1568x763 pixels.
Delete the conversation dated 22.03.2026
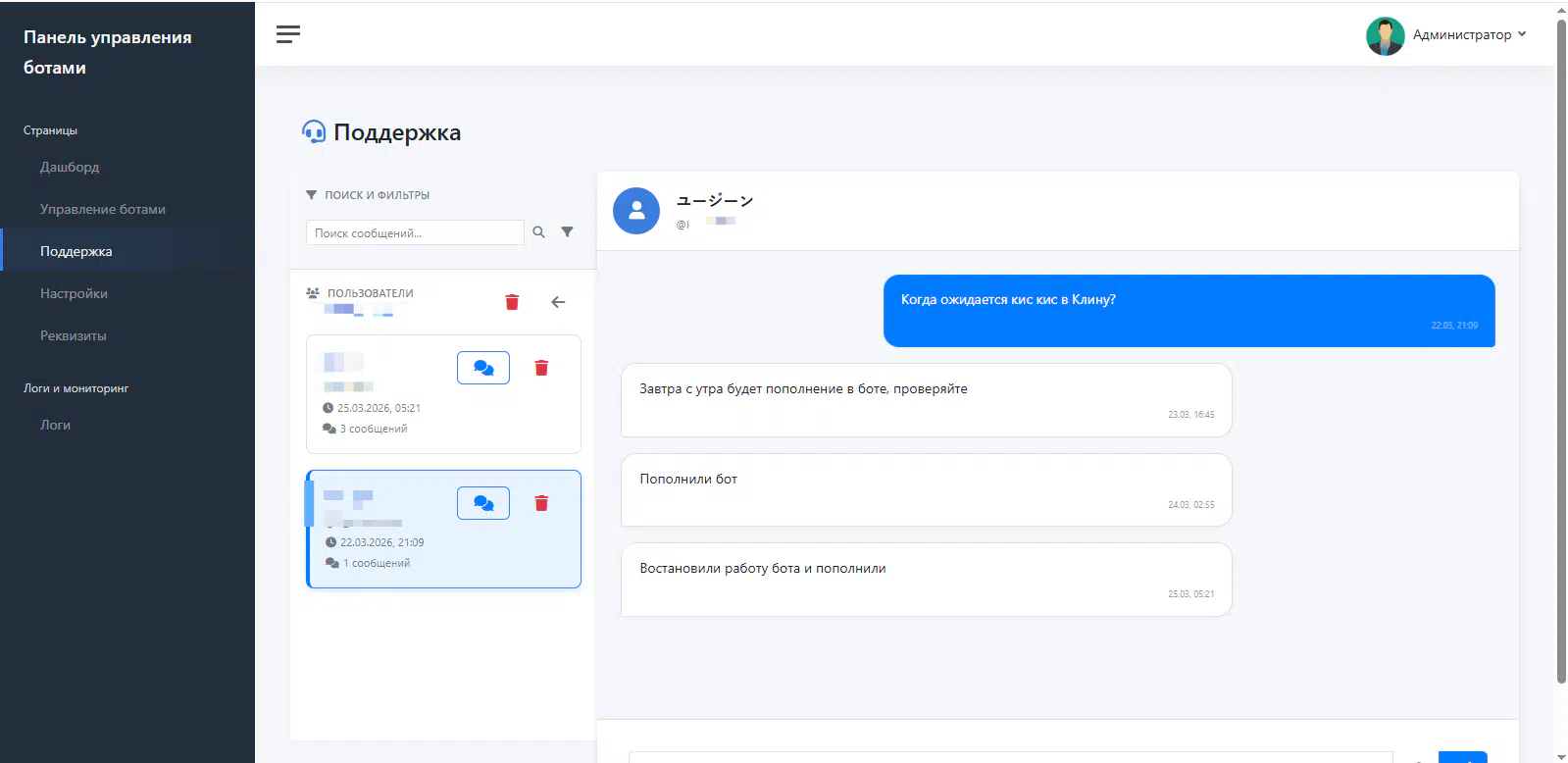pyautogui.click(x=541, y=503)
